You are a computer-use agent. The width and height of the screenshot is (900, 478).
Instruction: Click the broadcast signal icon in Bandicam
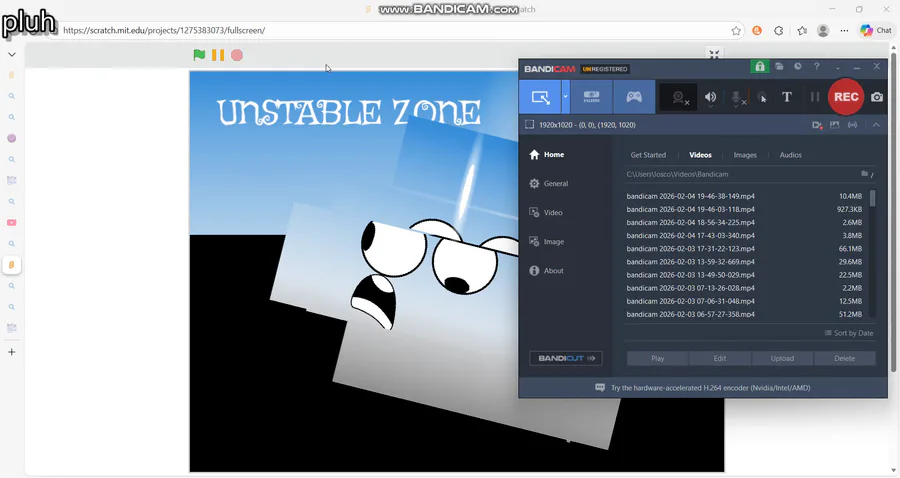point(853,125)
